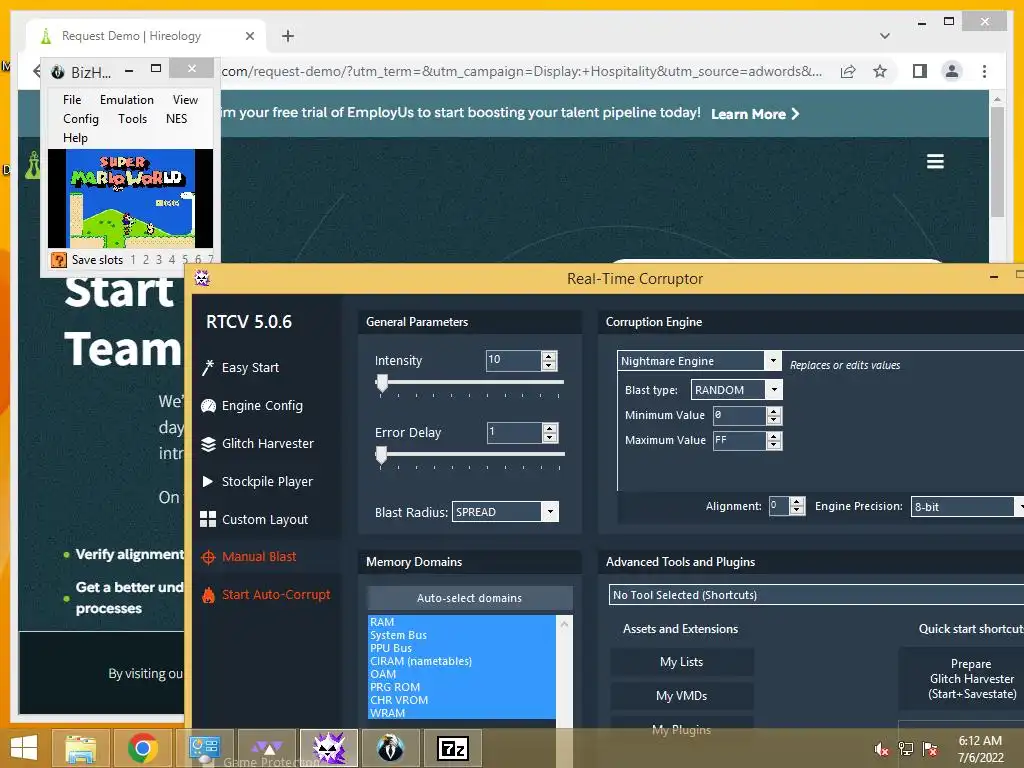Open My Lists button

coord(682,662)
